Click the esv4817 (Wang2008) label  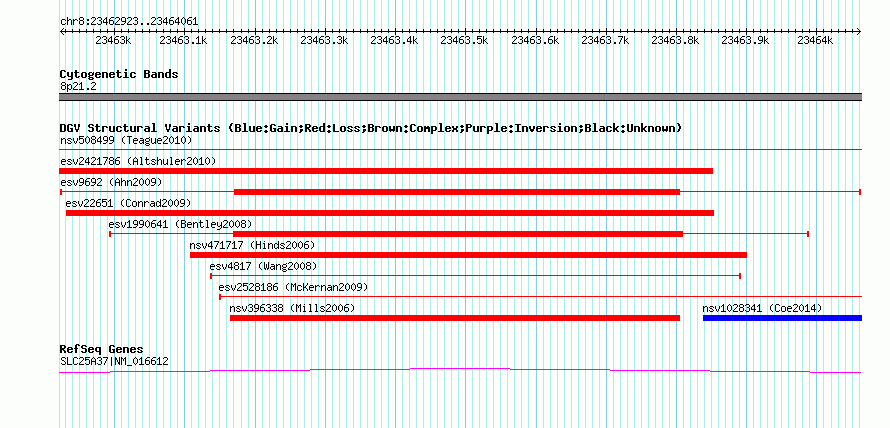[x=263, y=266]
